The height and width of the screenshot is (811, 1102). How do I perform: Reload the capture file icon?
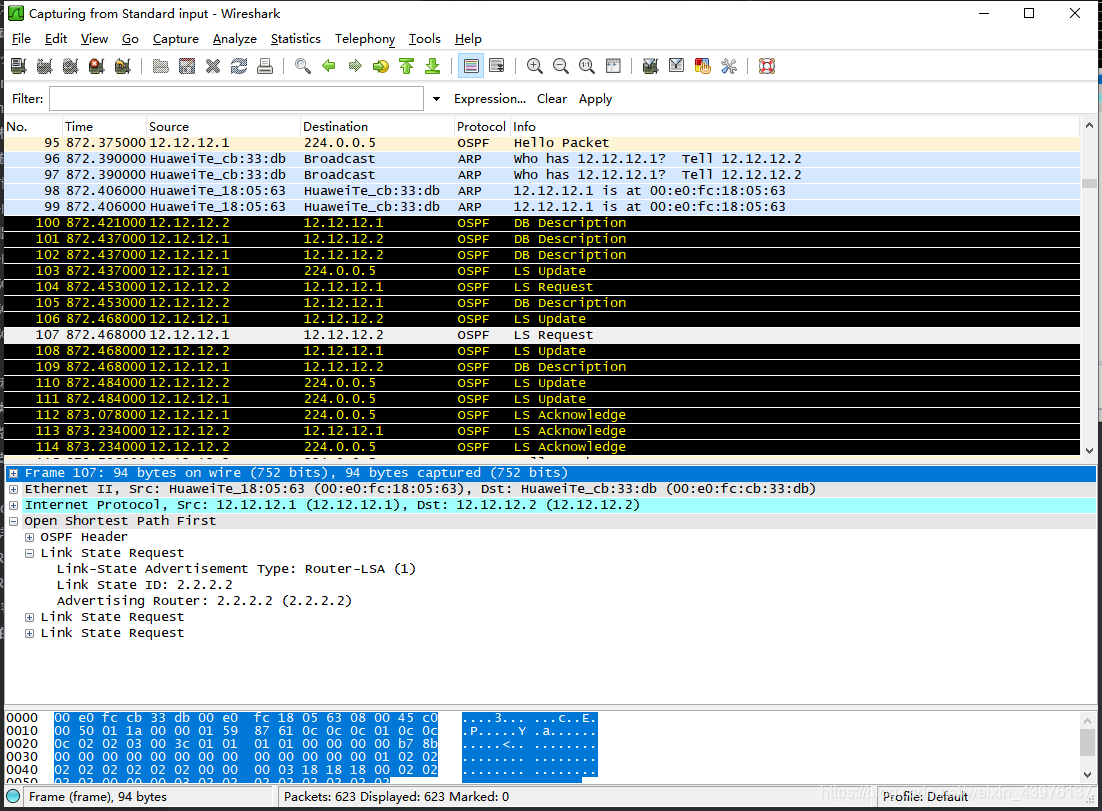239,66
